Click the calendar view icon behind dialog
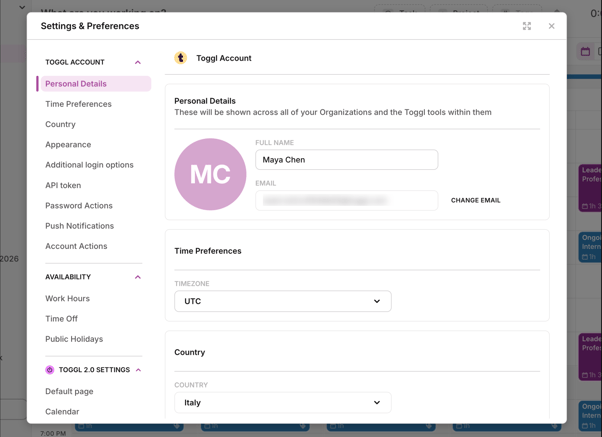 tap(585, 51)
